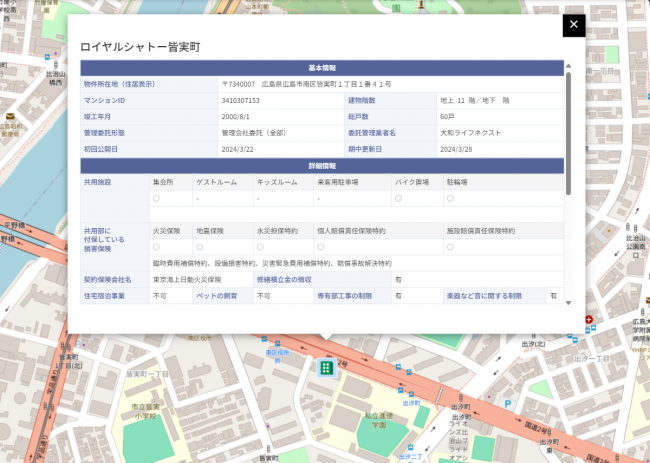The height and width of the screenshot is (463, 650).
Task: Click the popup vertical scrollbar thumb
Action: pos(568,130)
